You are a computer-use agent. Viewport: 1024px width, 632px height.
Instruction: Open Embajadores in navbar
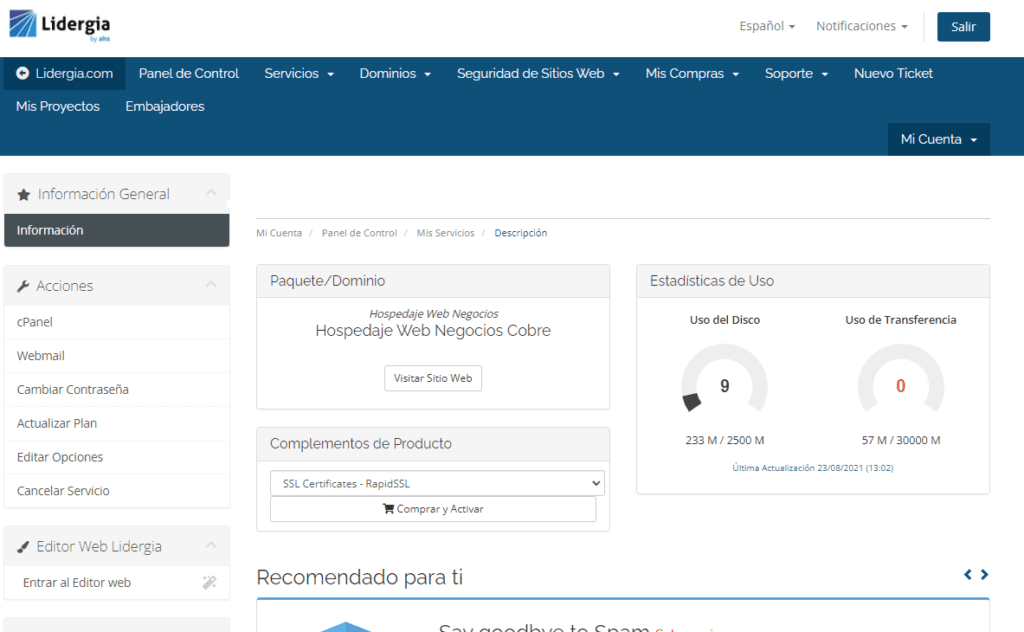click(165, 106)
